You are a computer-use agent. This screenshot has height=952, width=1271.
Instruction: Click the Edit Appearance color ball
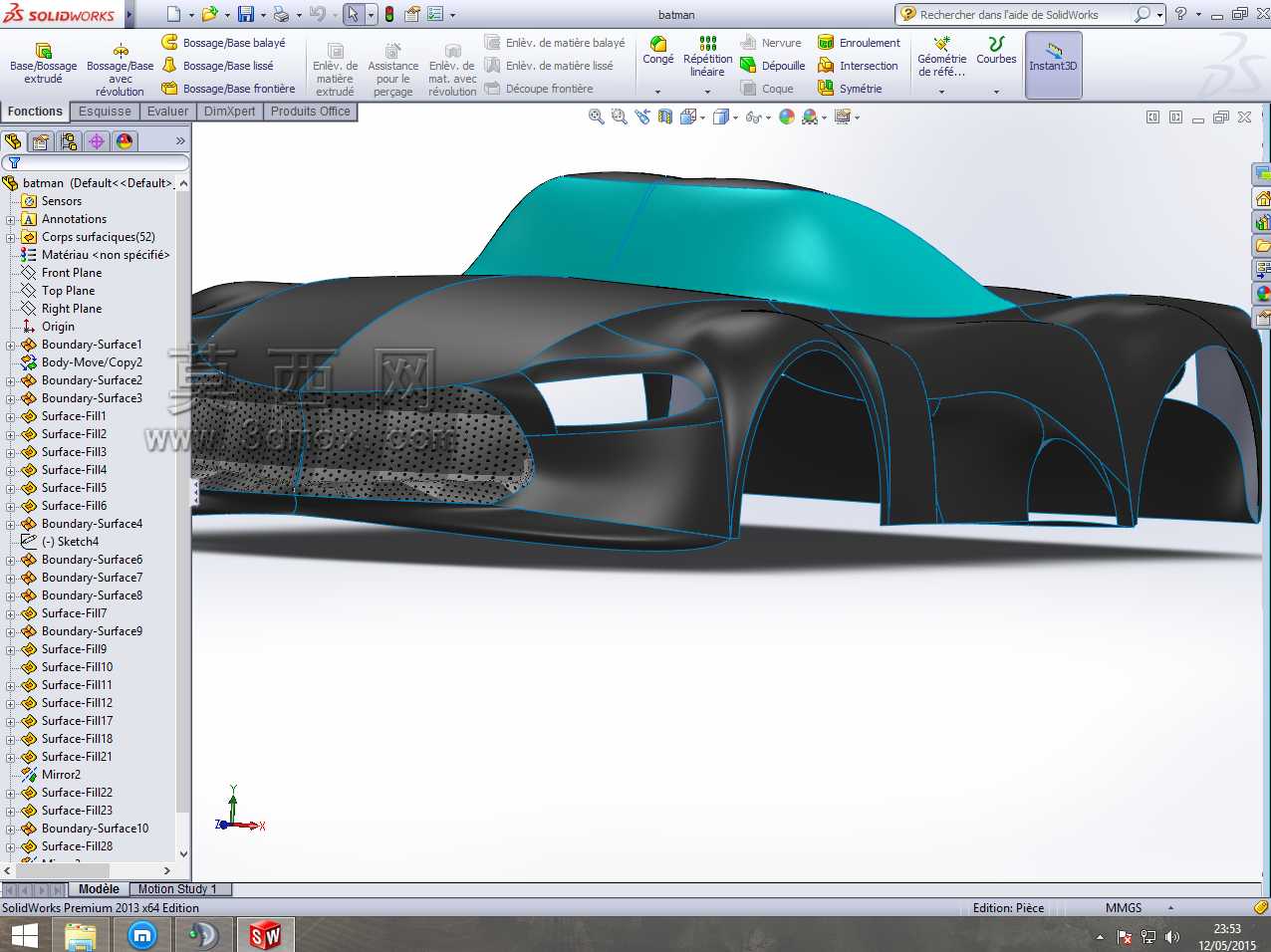787,117
